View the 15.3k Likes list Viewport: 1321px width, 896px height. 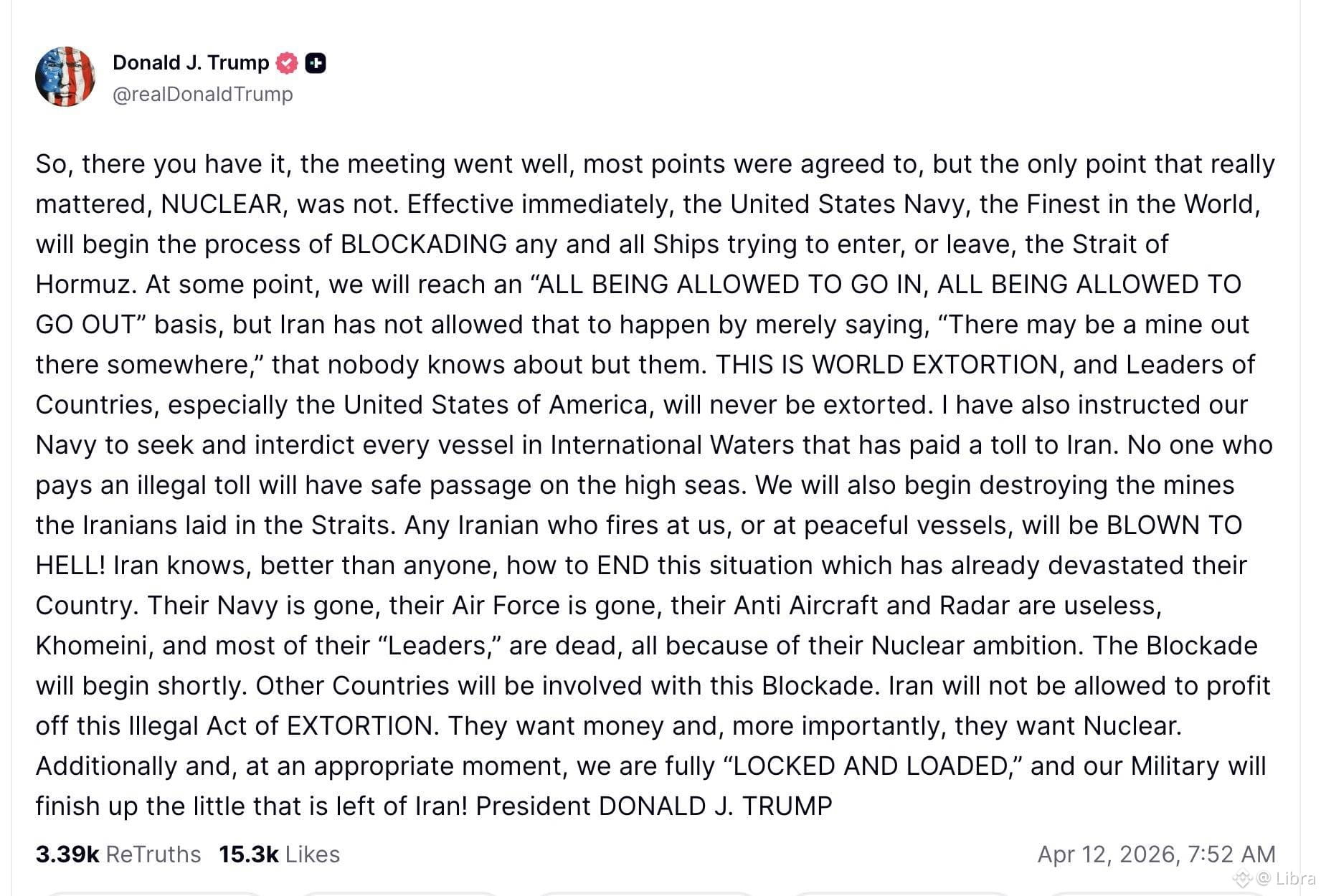(280, 854)
